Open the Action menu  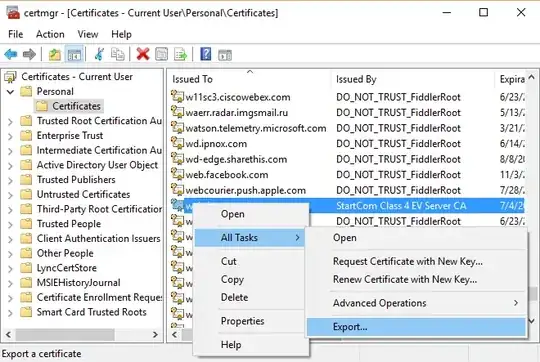(x=50, y=34)
